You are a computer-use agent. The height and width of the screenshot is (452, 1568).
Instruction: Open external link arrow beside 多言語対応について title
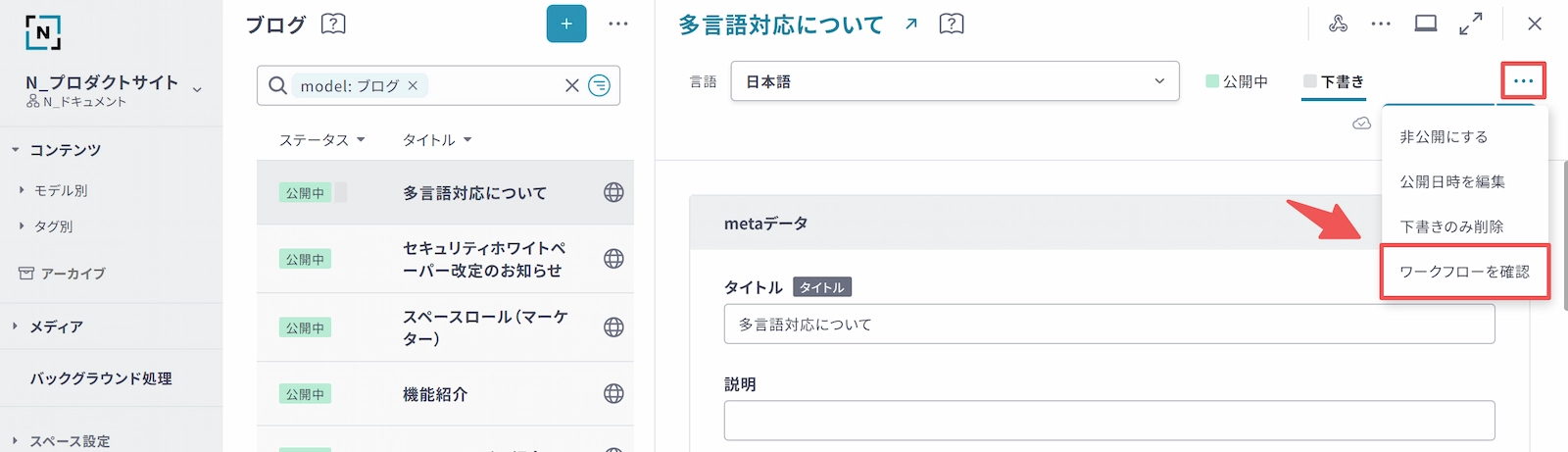point(911,25)
